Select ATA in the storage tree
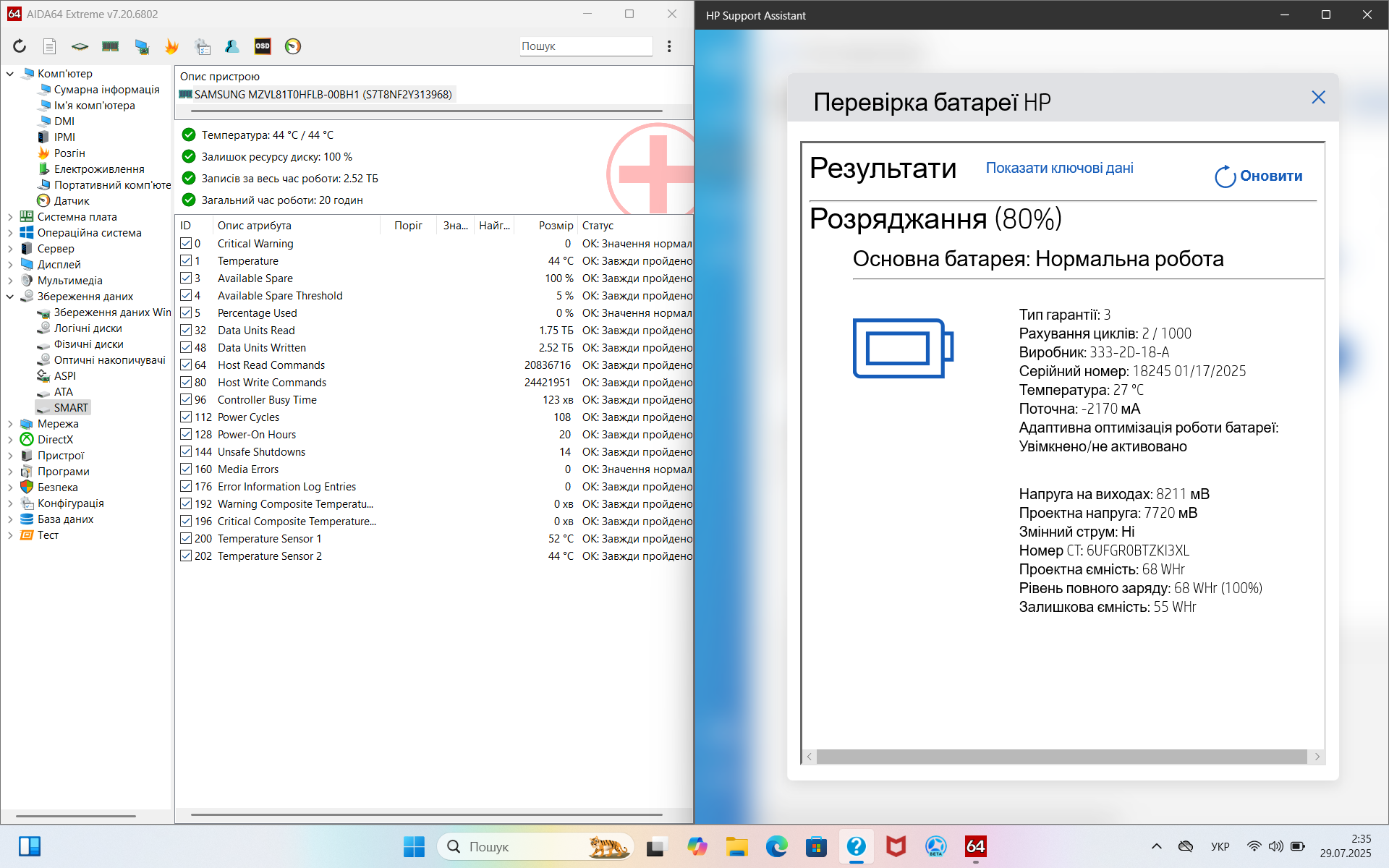The image size is (1389, 868). [64, 392]
